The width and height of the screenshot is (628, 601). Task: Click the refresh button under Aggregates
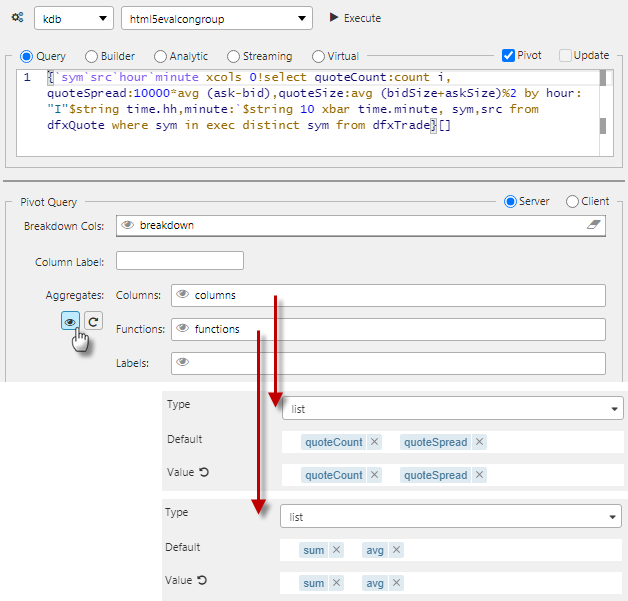(93, 321)
